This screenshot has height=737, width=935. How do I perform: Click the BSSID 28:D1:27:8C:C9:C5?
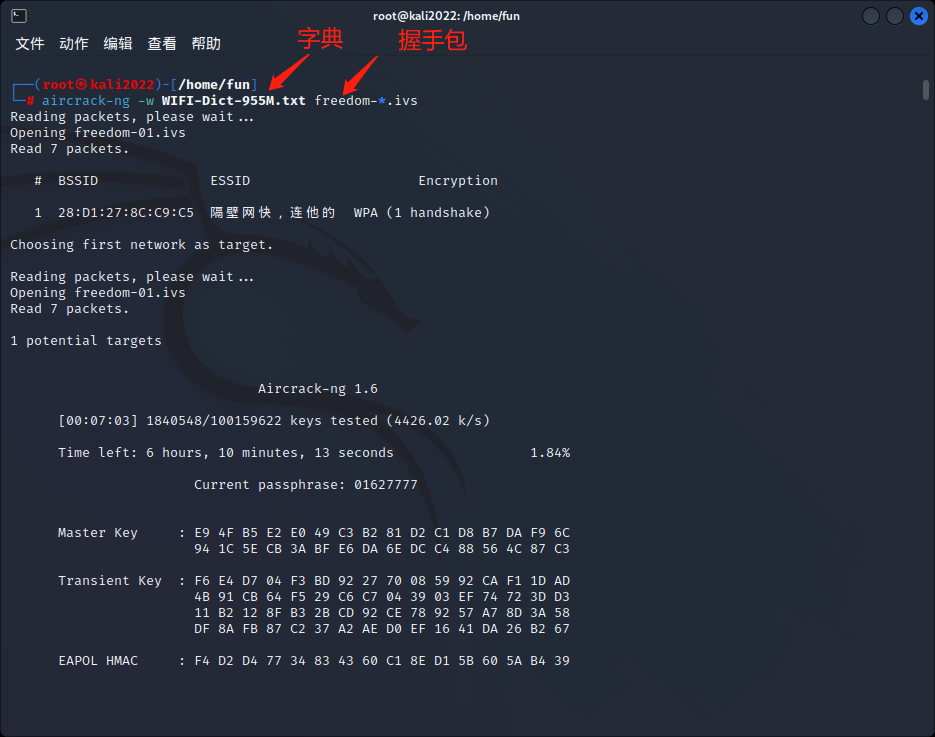point(126,213)
